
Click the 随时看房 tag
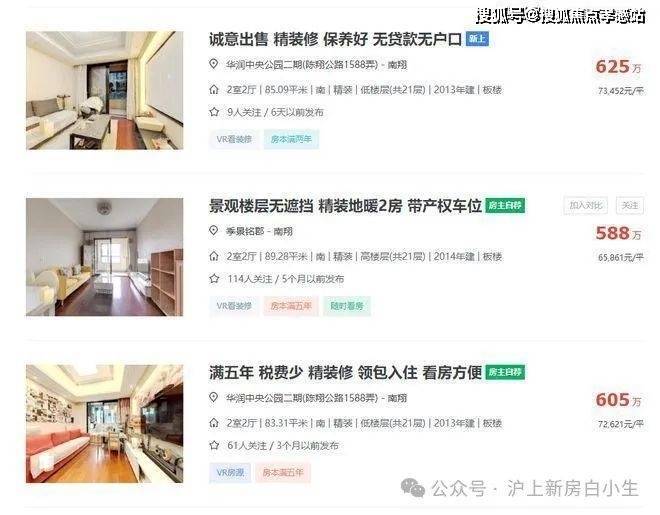(x=347, y=306)
